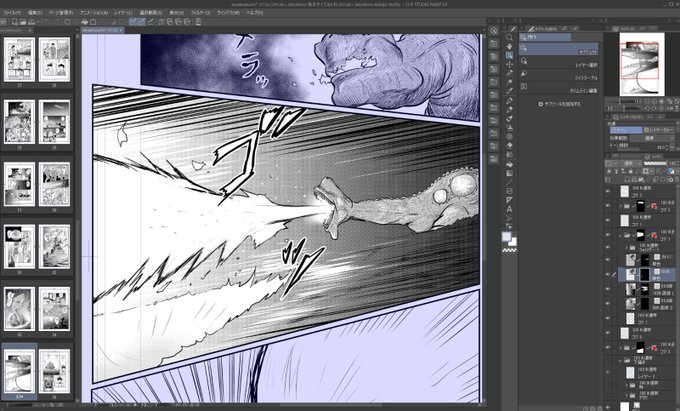Toggle the トーン tone effect button
This screenshot has height=411, width=680.
tap(626, 130)
